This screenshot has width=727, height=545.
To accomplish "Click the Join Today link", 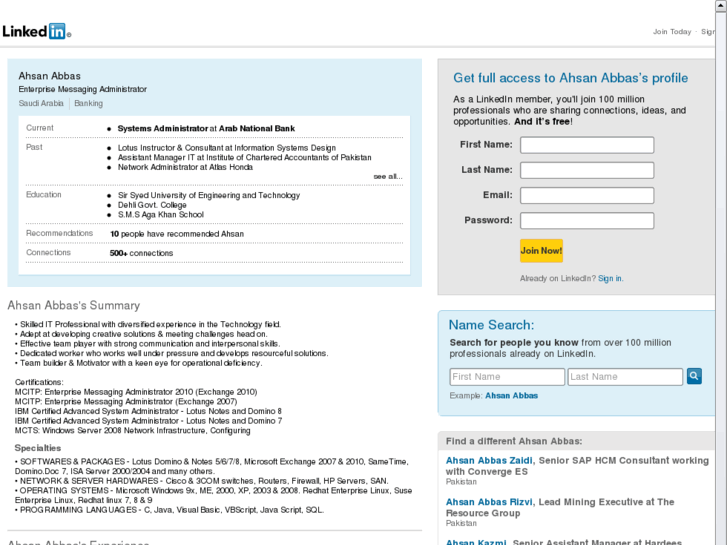I will [672, 32].
